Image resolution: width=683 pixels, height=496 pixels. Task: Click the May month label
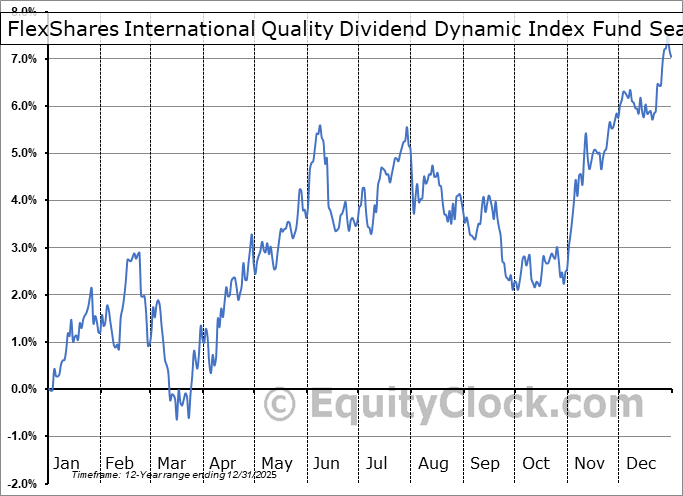coord(275,463)
